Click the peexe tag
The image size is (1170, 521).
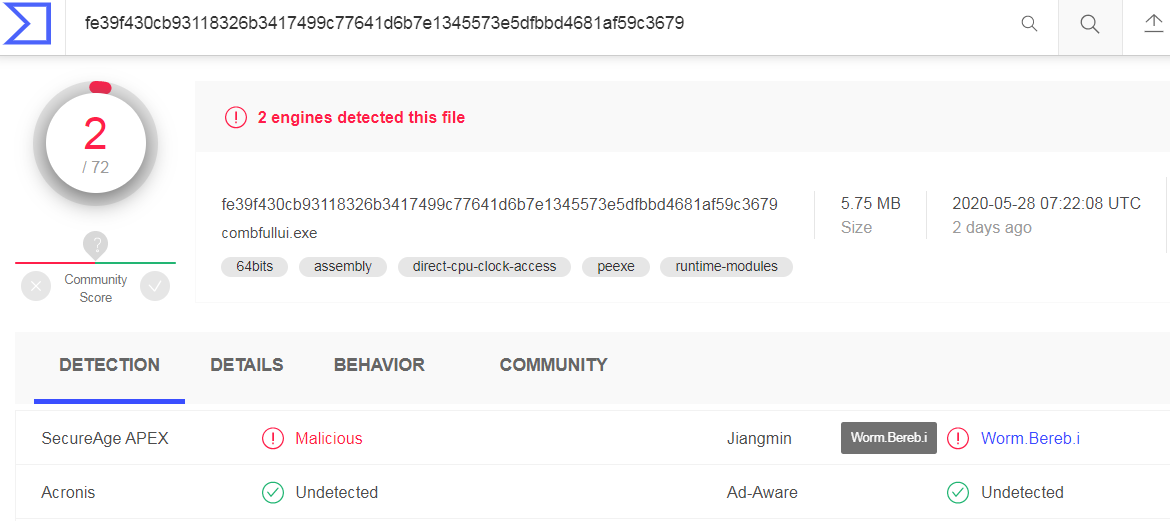pyautogui.click(x=616, y=266)
